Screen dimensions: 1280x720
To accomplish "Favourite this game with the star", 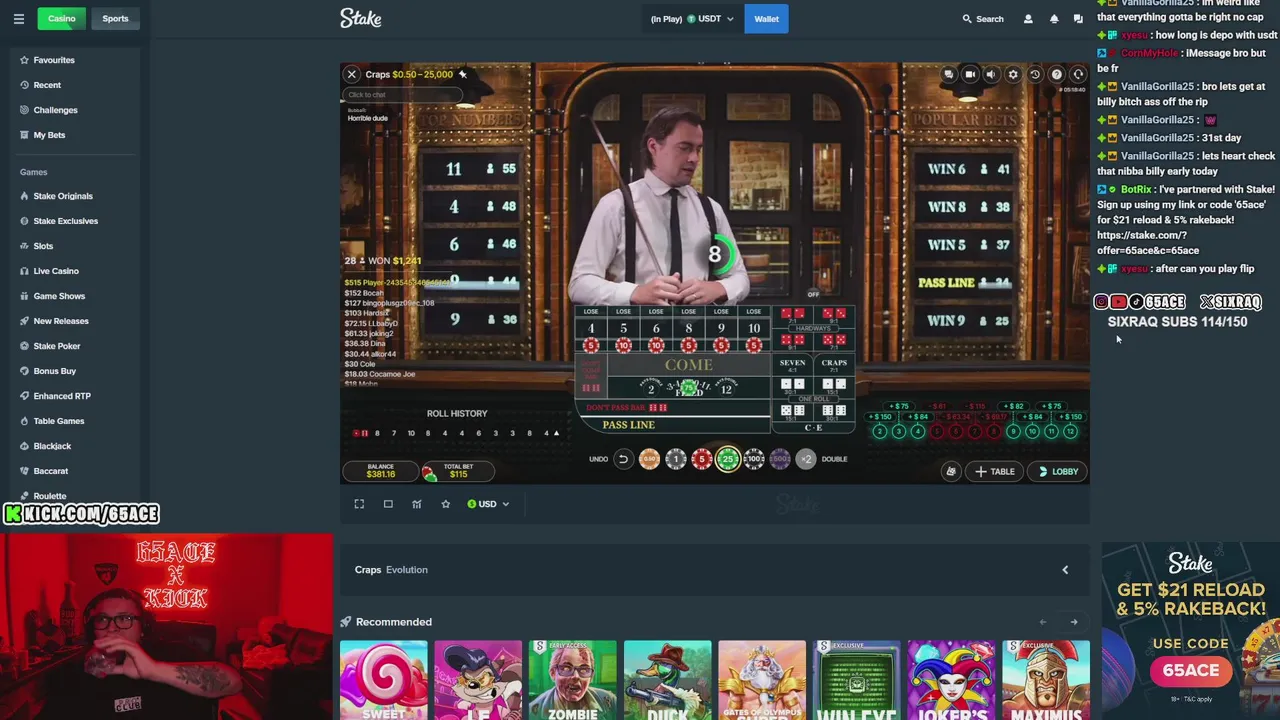I will pyautogui.click(x=446, y=504).
